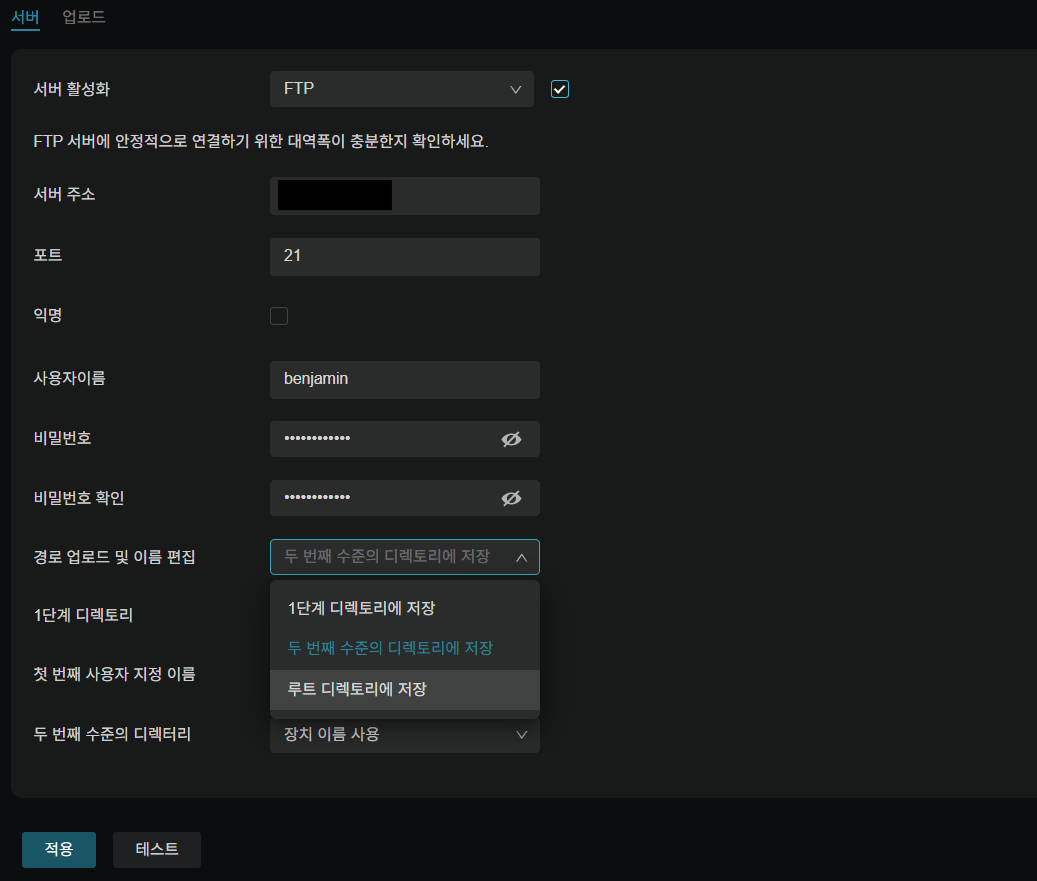
Task: Uncheck the 서버 활성화 checkbox
Action: coord(560,89)
